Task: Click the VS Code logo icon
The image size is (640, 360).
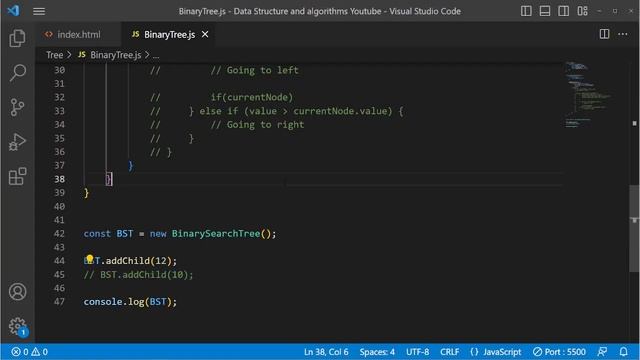Action: click(x=13, y=11)
